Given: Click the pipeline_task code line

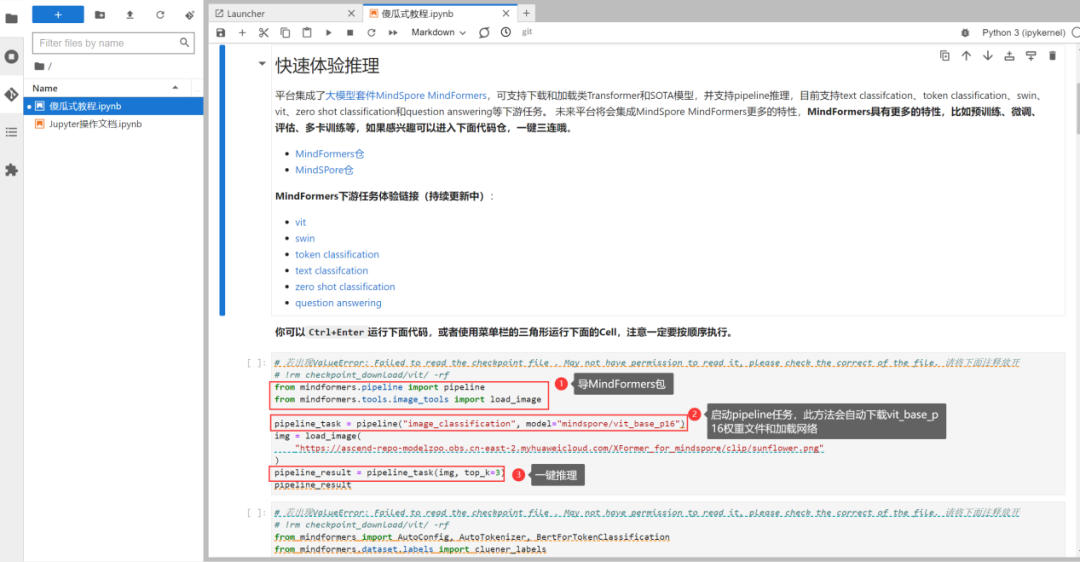Looking at the screenshot, I should pos(480,424).
